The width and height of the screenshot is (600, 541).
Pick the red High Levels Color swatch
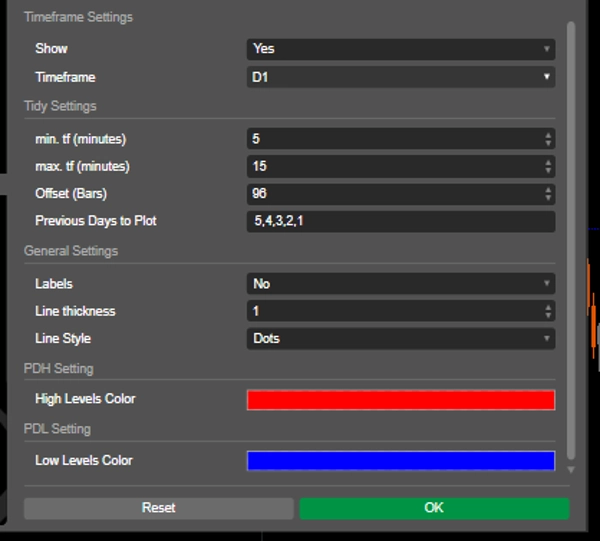pyautogui.click(x=400, y=400)
